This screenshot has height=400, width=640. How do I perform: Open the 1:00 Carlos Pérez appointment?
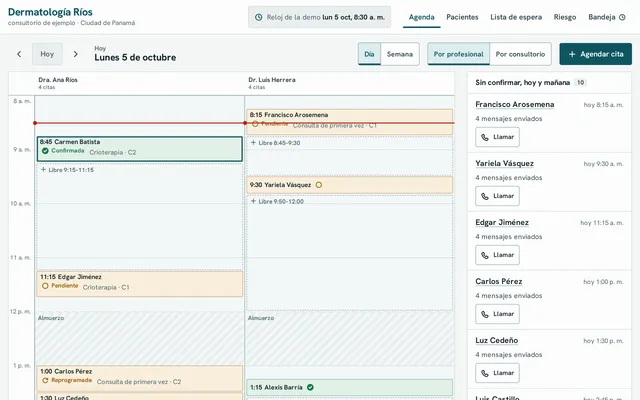click(x=140, y=378)
